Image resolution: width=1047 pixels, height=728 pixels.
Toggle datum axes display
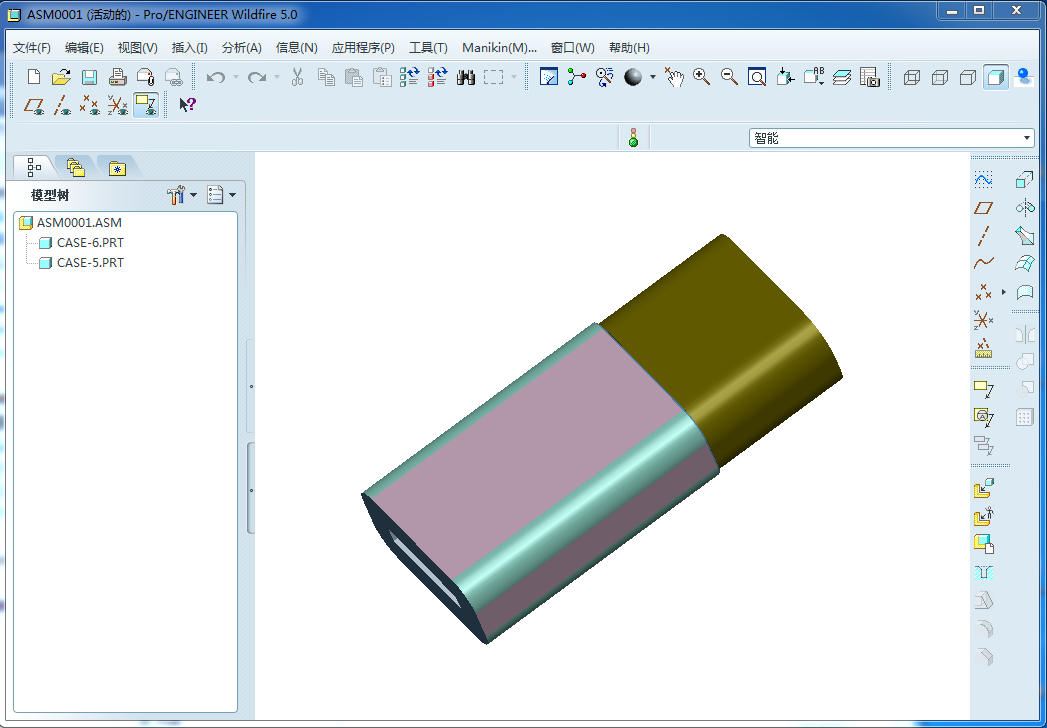[62, 105]
